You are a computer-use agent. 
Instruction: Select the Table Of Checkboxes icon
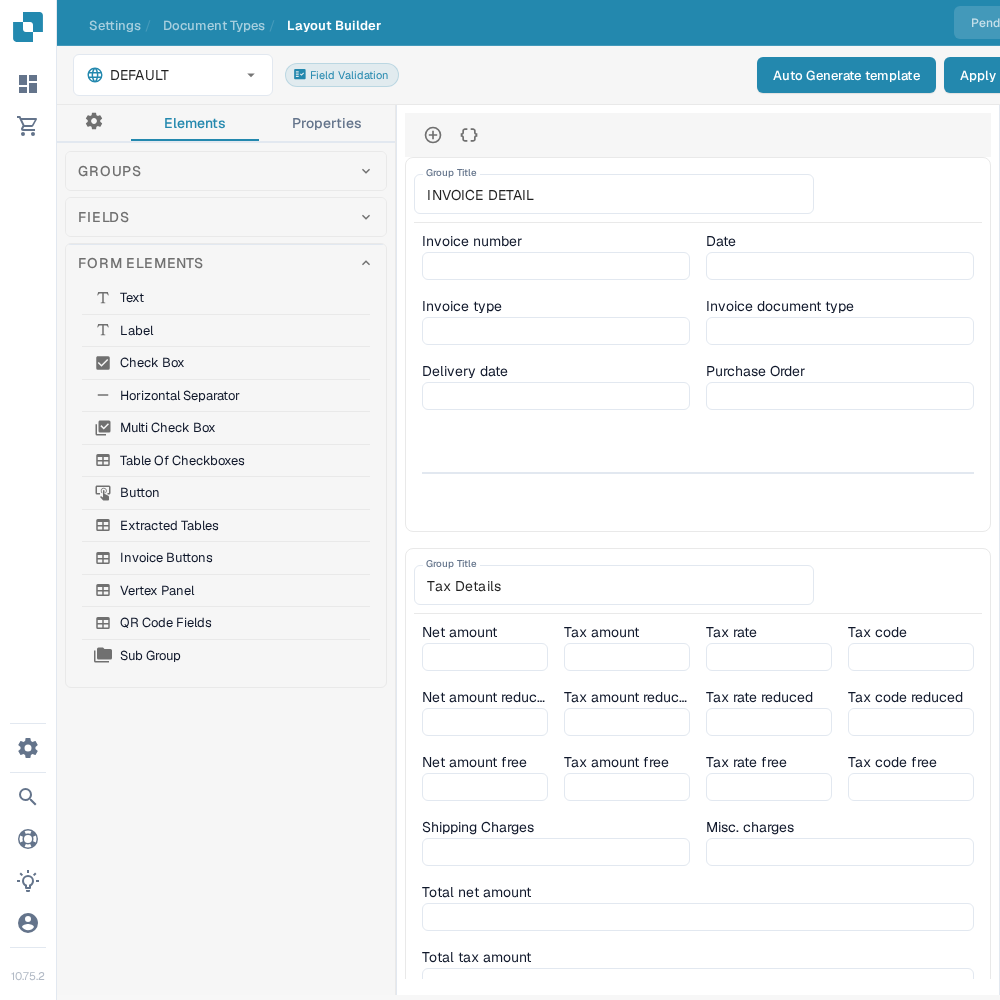(103, 460)
